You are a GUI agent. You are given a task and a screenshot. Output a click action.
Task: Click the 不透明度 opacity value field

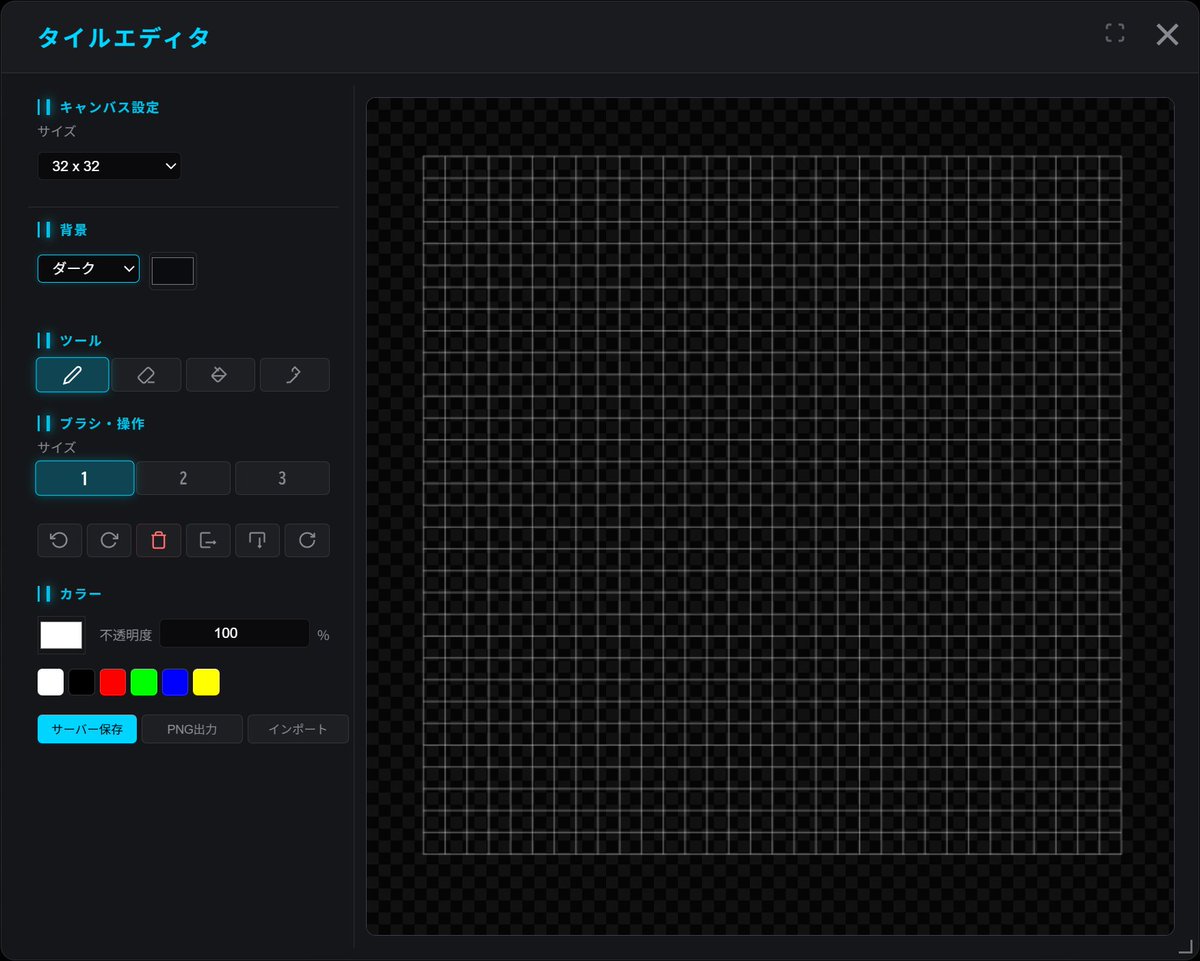(235, 633)
